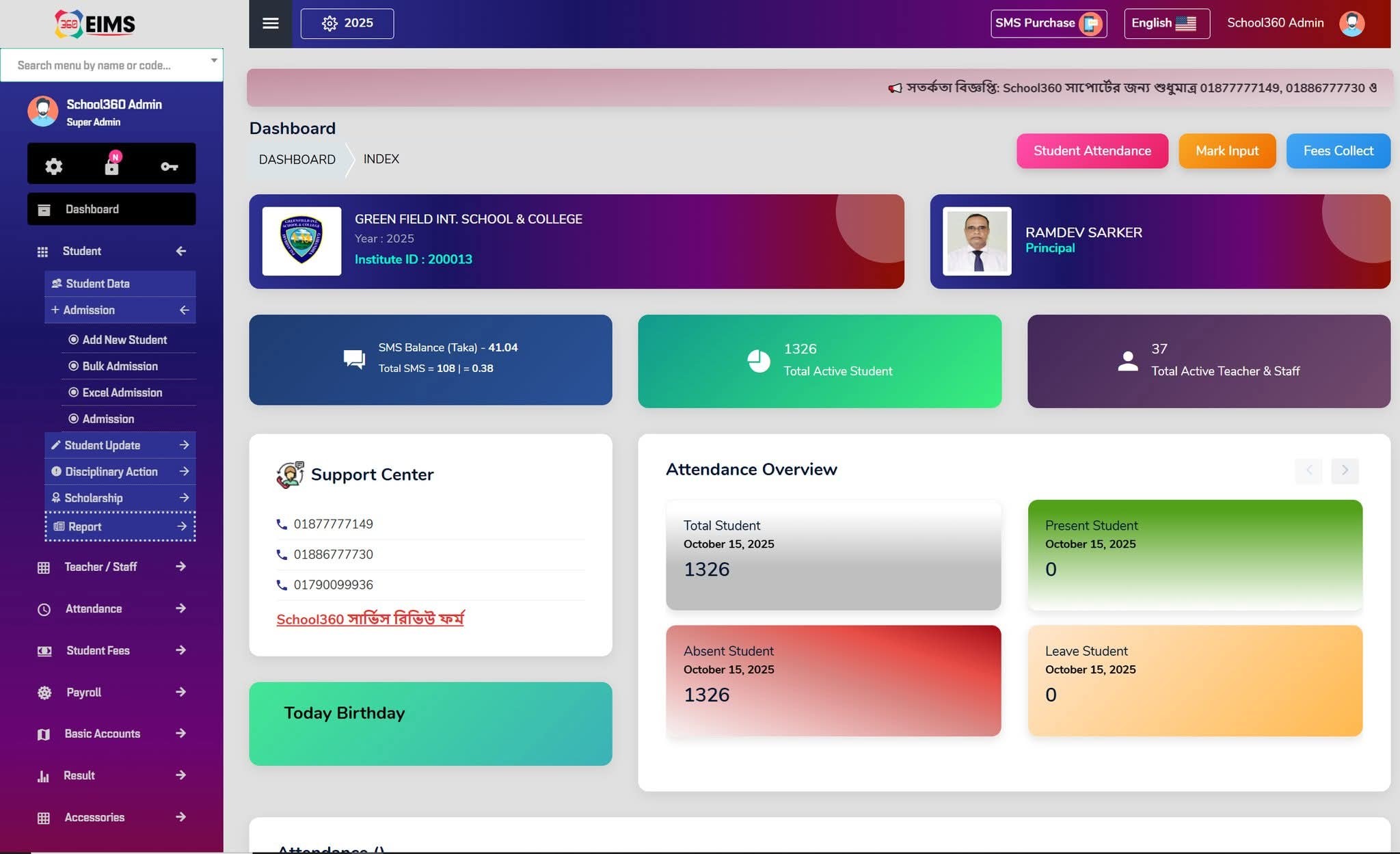The height and width of the screenshot is (854, 1400).
Task: Click the Payroll gear icon in sidebar
Action: coord(44,693)
